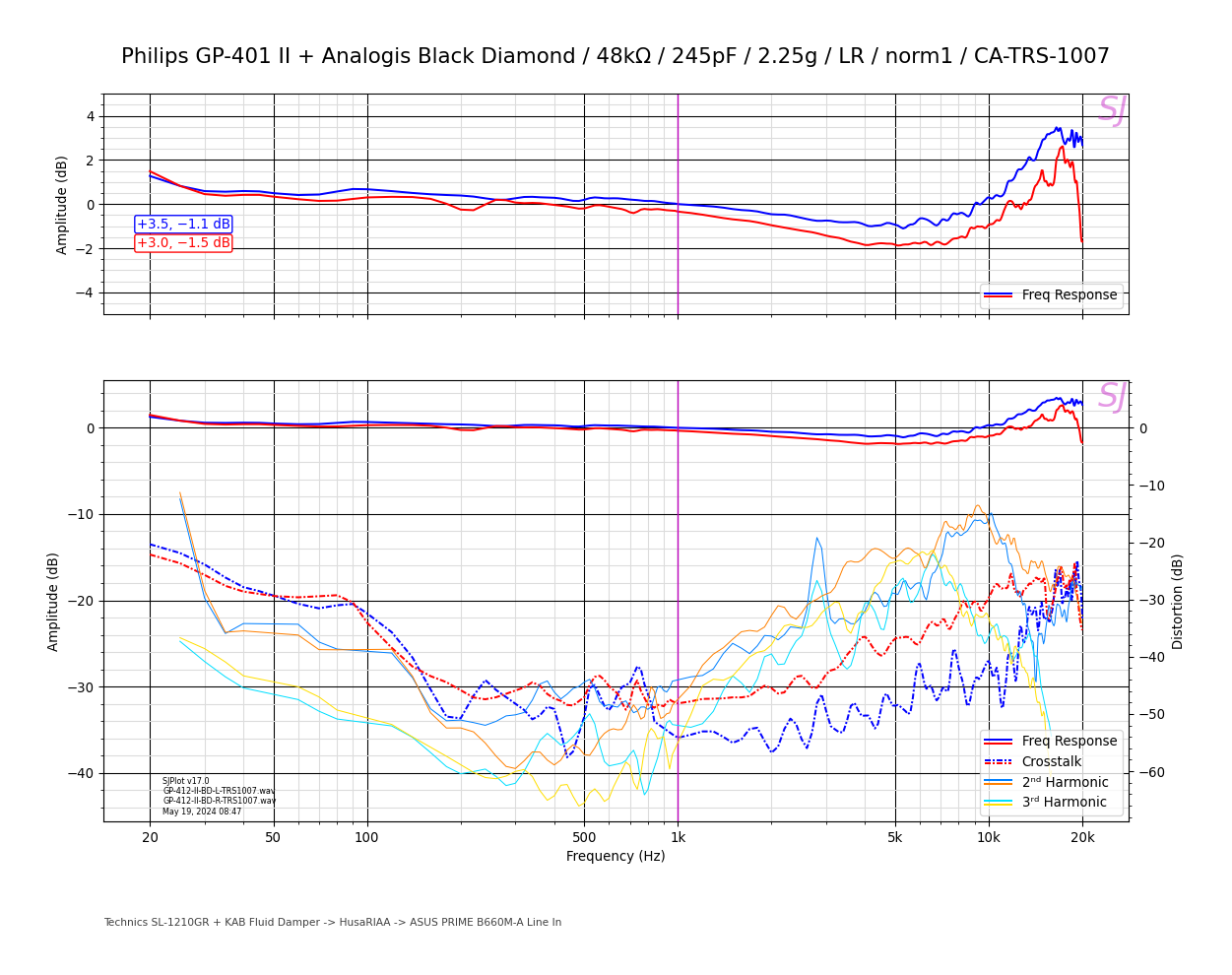Viewport: 1232px width, 975px height.
Task: Click the Frequency (Hz) x-axis label
Action: [x=616, y=856]
